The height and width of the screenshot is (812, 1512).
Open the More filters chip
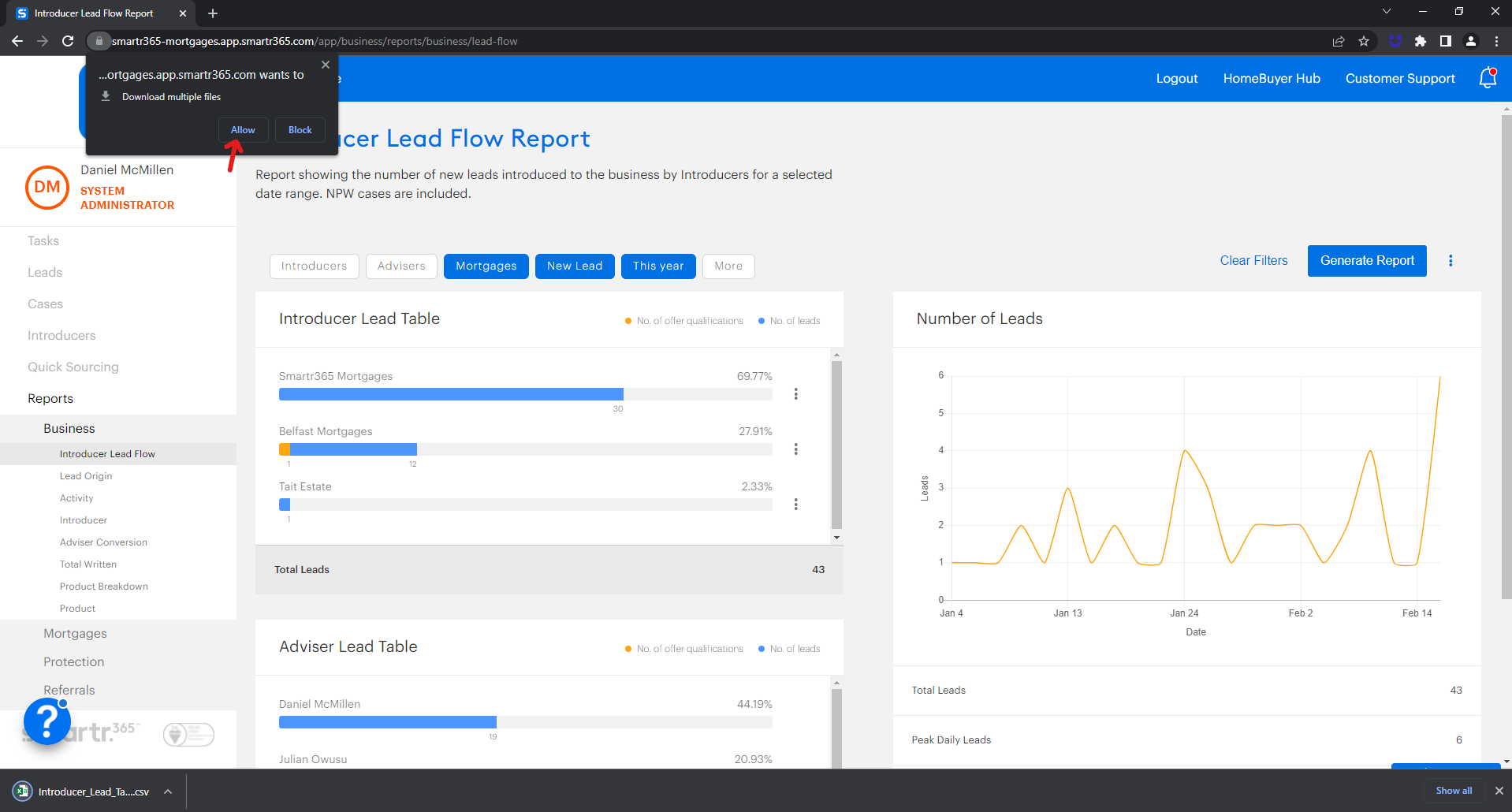click(728, 266)
